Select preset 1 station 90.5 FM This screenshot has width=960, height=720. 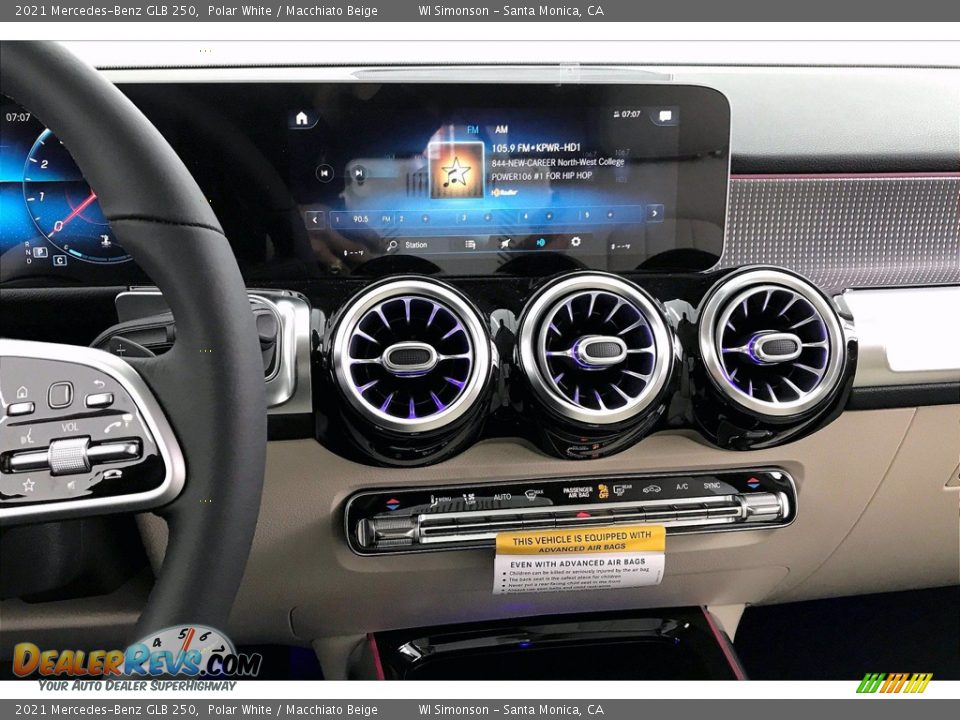361,219
